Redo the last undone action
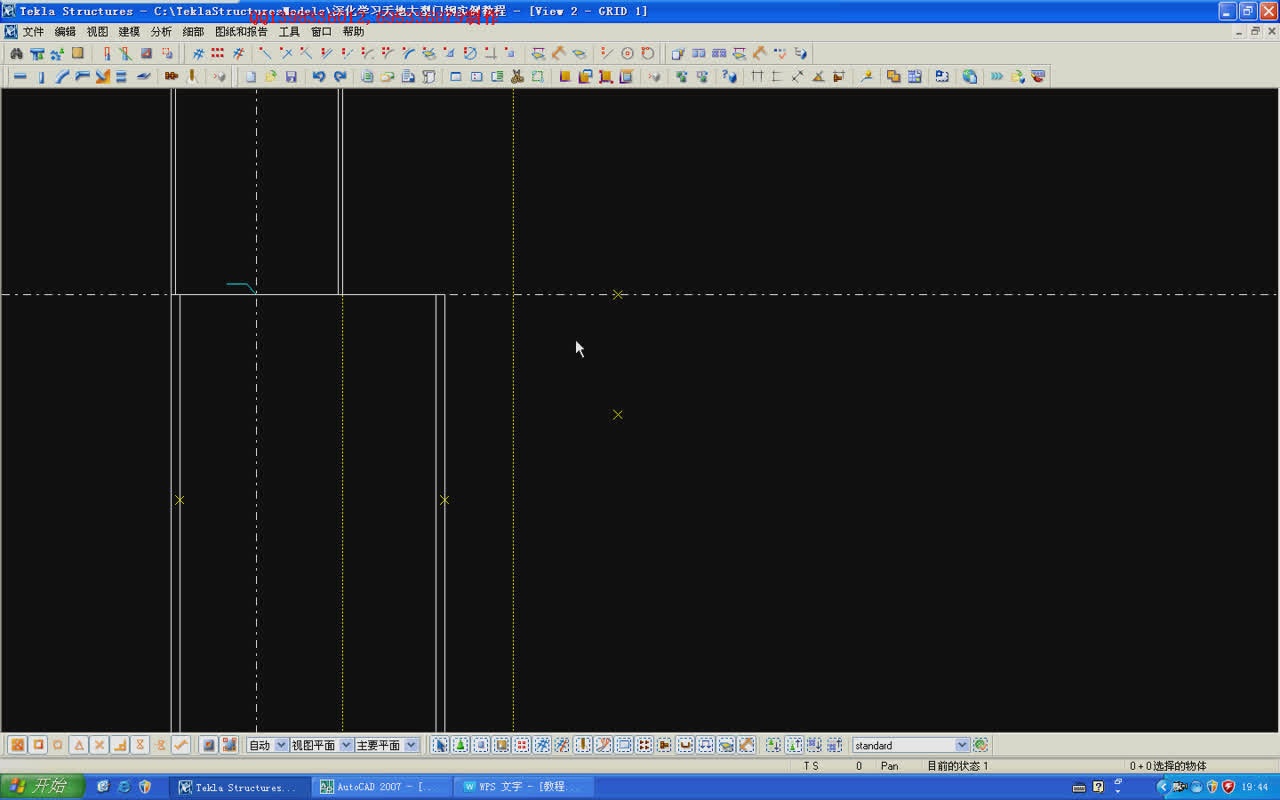This screenshot has width=1280, height=800. (x=340, y=76)
